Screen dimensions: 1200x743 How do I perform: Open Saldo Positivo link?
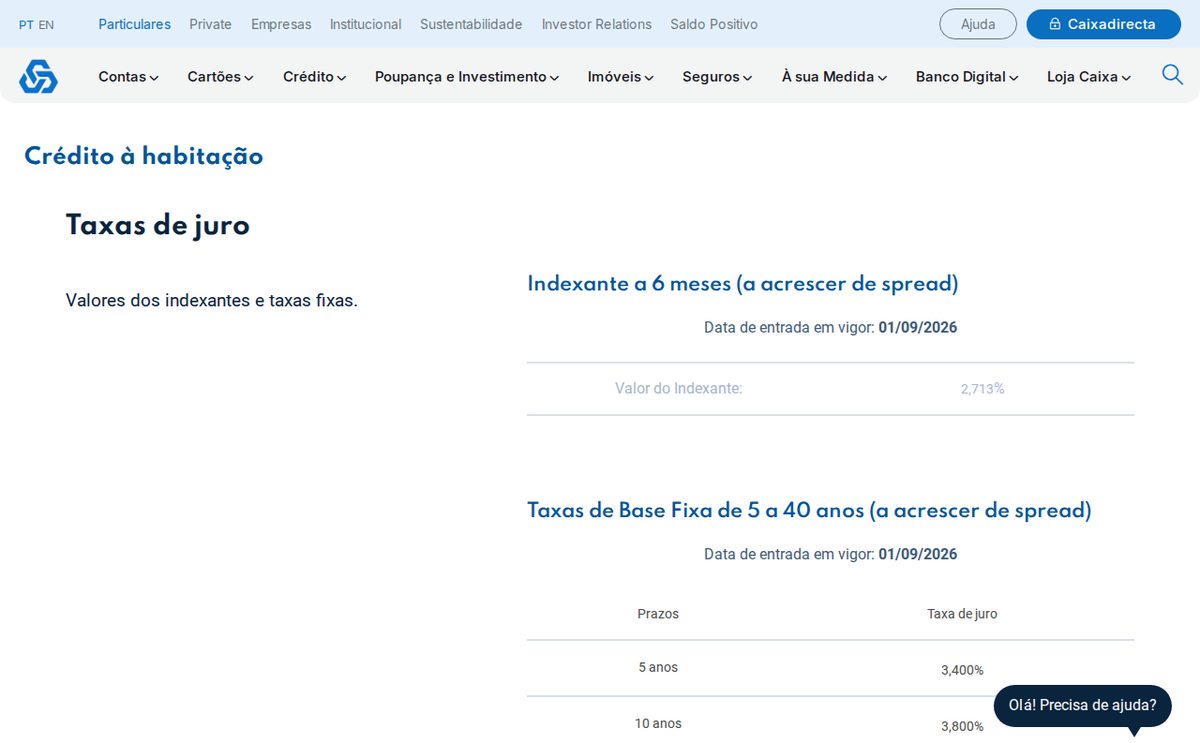pyautogui.click(x=714, y=24)
